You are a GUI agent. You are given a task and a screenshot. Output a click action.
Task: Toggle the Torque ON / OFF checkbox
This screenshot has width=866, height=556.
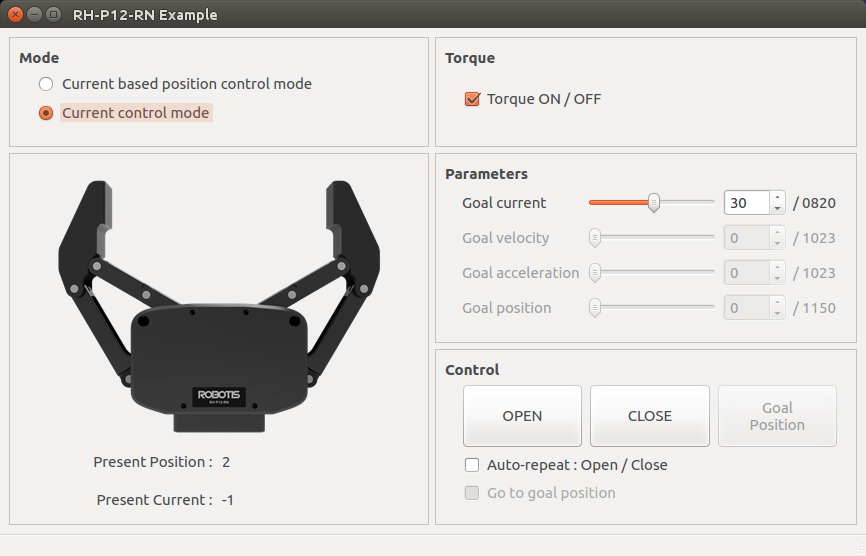click(x=473, y=99)
